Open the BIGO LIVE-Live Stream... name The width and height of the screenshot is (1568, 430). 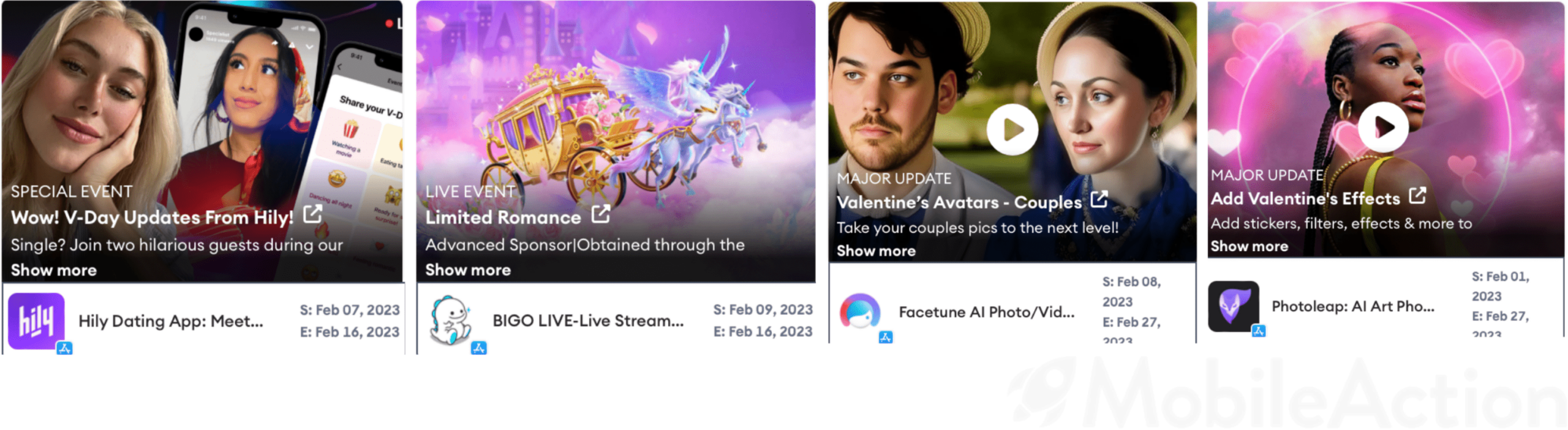pos(588,320)
